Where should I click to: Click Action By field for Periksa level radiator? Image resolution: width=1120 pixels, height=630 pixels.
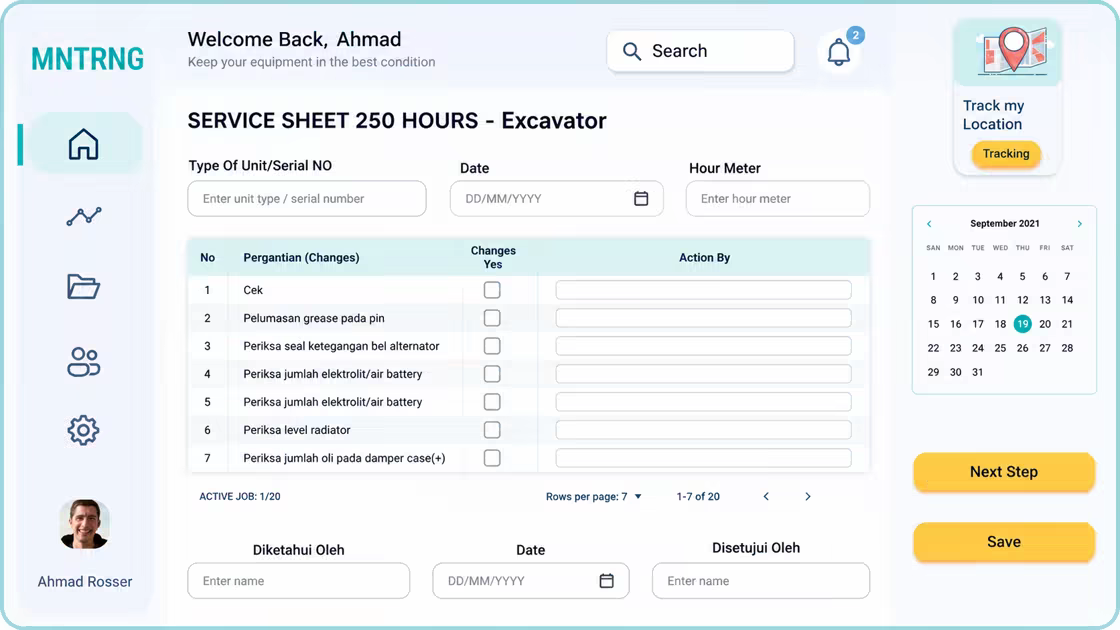click(x=704, y=430)
